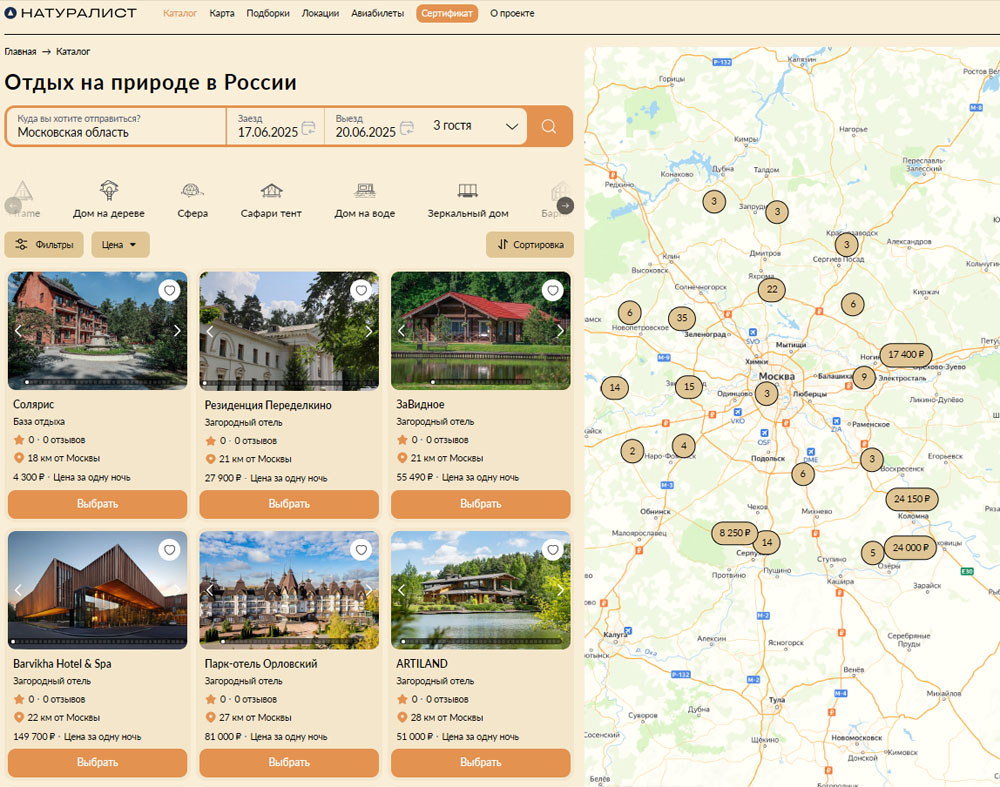
Task: Go to Главная breadcrumb link
Action: tap(20, 52)
